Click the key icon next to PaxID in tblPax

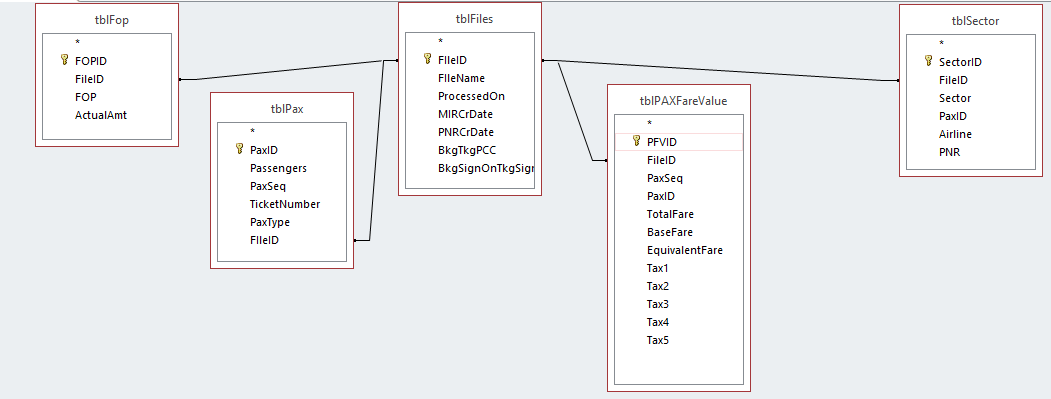[240, 149]
